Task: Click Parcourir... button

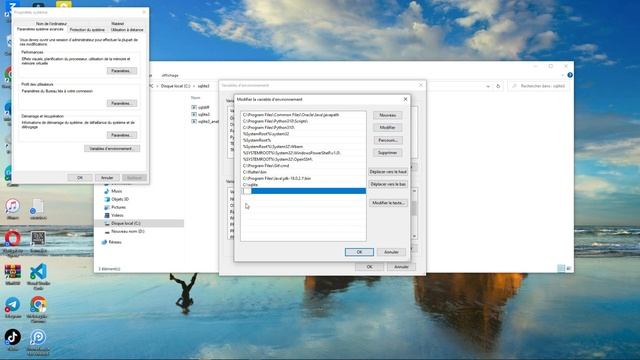Action: pyautogui.click(x=387, y=140)
